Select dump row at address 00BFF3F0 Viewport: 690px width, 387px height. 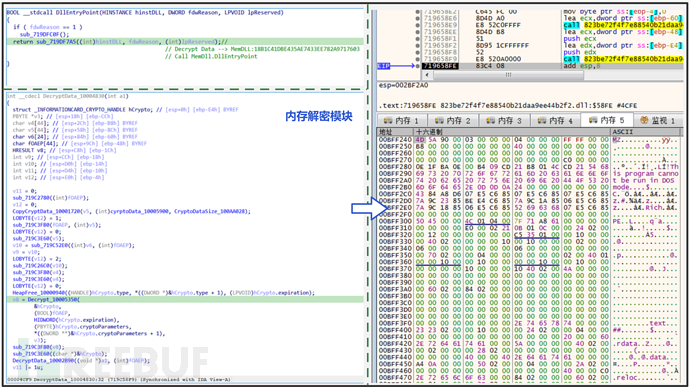click(528, 323)
